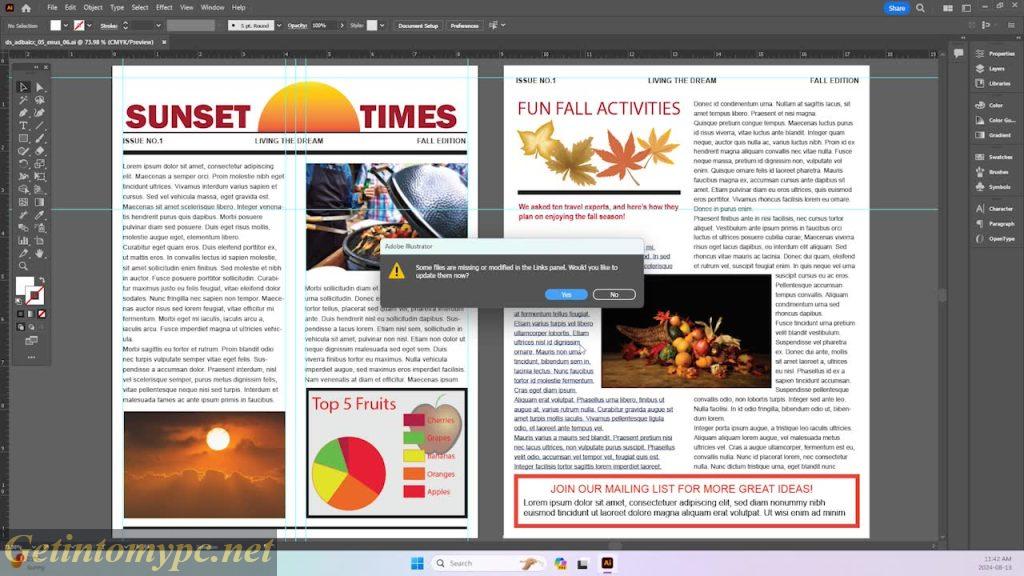Select the Selection tool (black arrow)
1024x576 pixels.
(23, 87)
